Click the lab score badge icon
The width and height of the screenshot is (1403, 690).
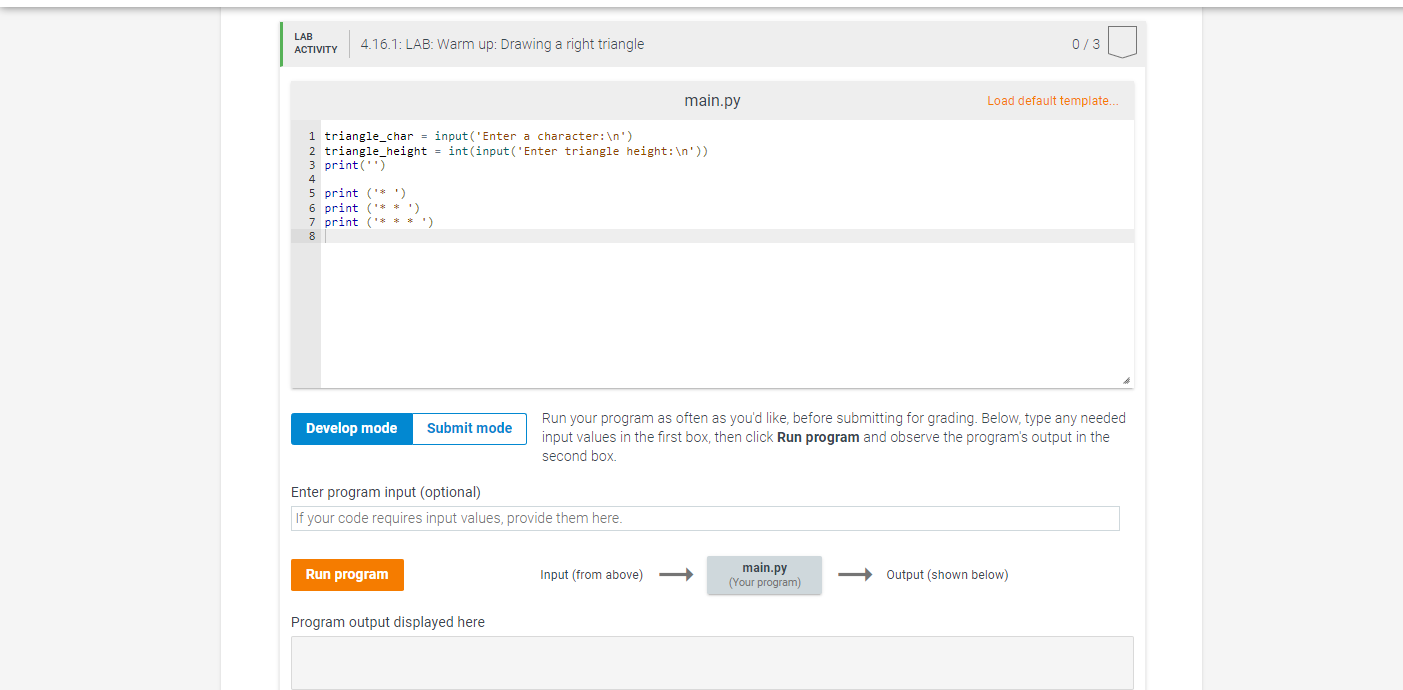pos(1123,43)
